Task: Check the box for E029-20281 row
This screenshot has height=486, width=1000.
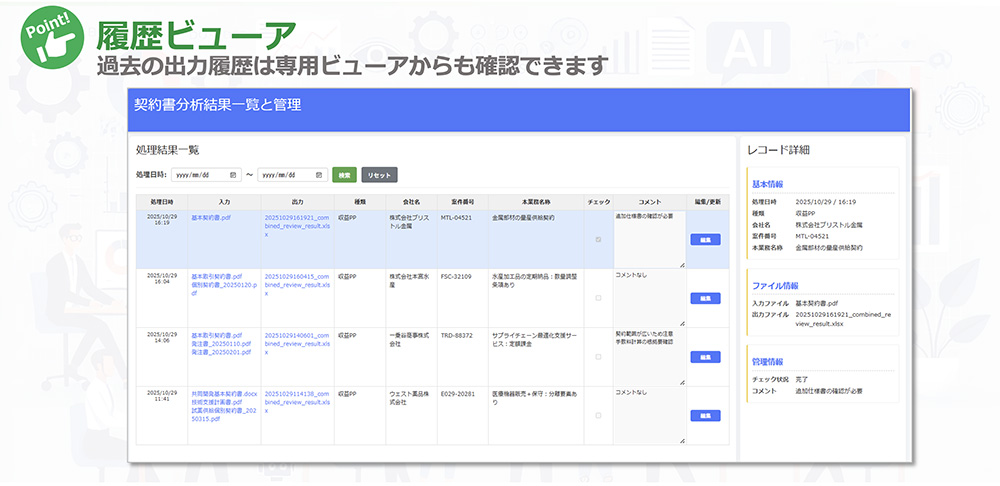Action: click(598, 415)
